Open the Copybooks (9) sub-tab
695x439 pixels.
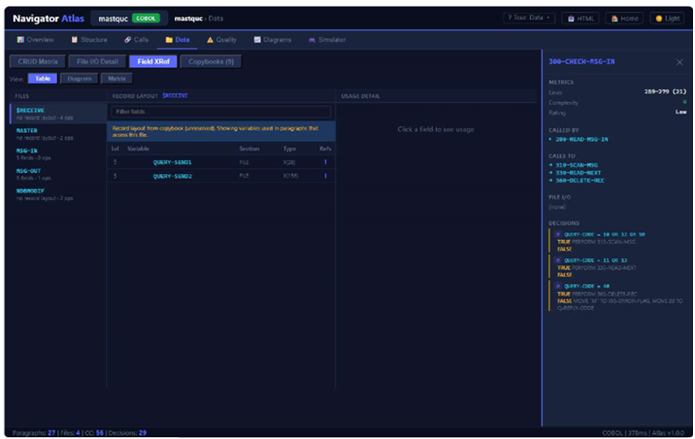point(211,62)
